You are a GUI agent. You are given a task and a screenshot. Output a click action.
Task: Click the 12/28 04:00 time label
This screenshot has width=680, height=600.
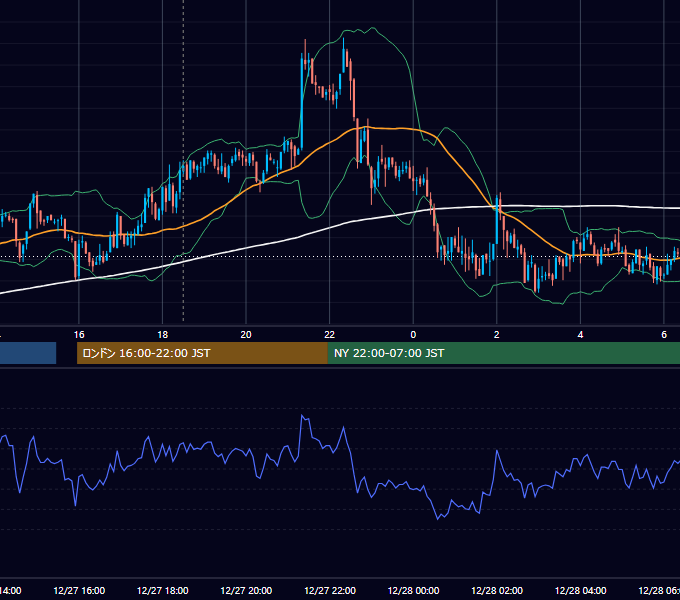pos(581,590)
